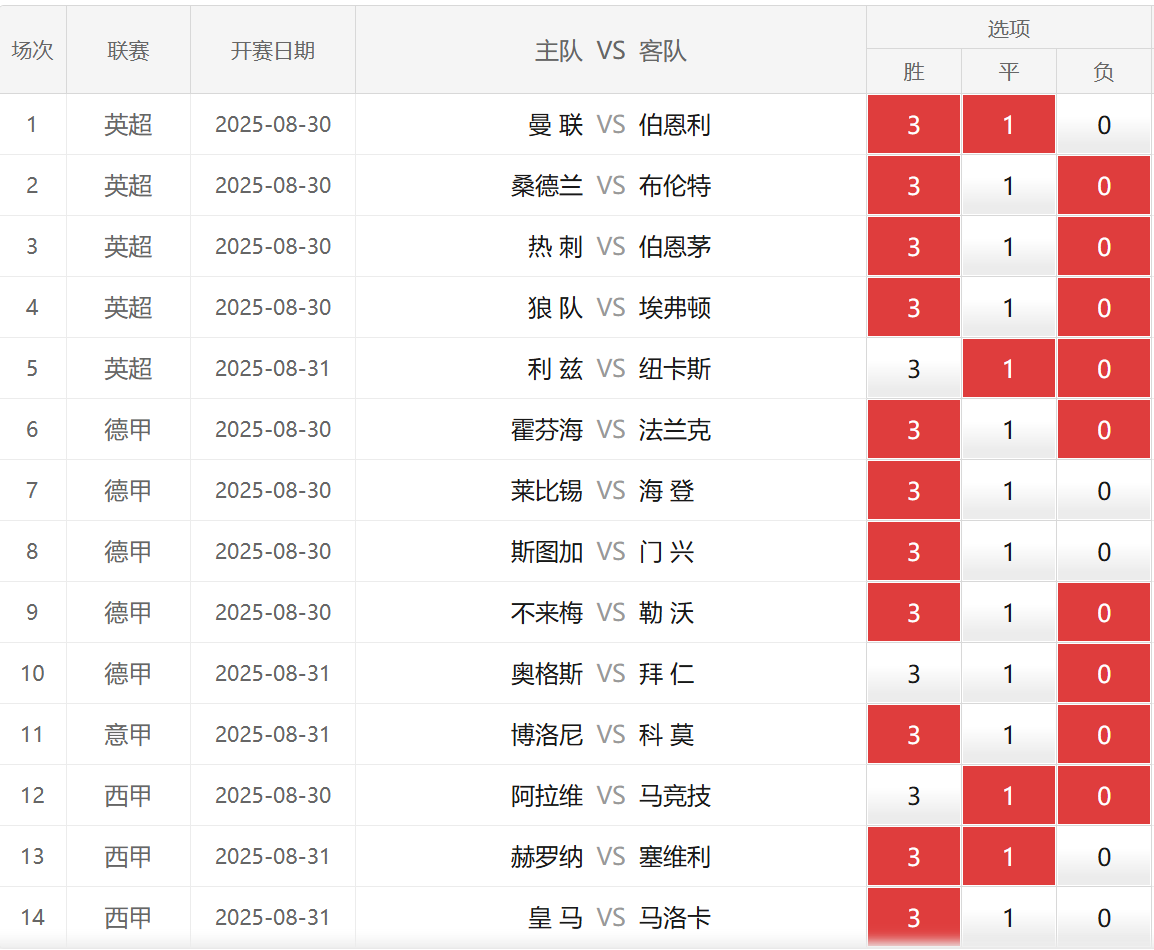This screenshot has width=1154, height=950.
Task: Select loss option 0 for 赫罗纳 vs 塞维利
Action: (x=1103, y=857)
